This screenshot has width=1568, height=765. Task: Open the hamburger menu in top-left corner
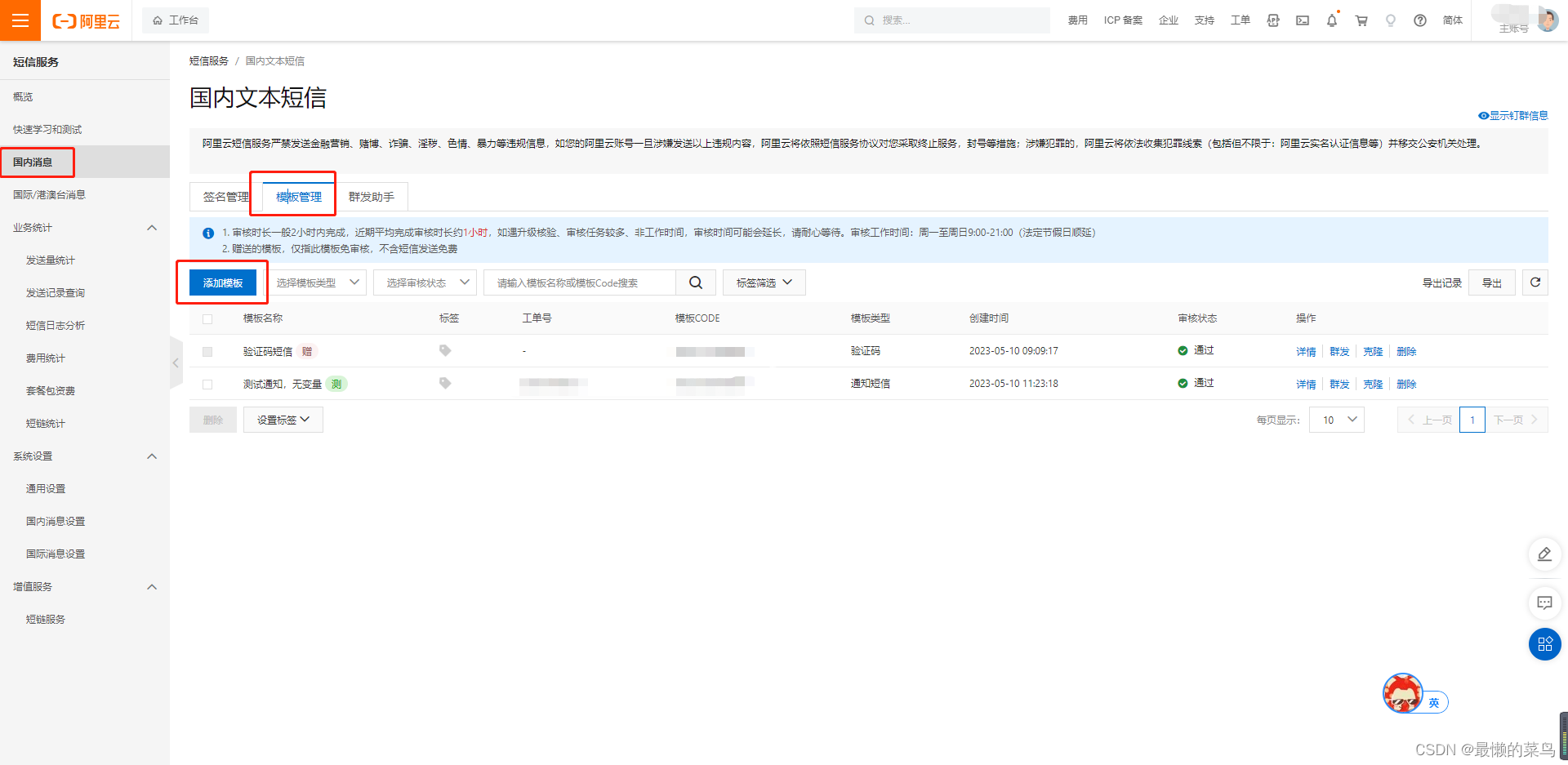pyautogui.click(x=20, y=20)
